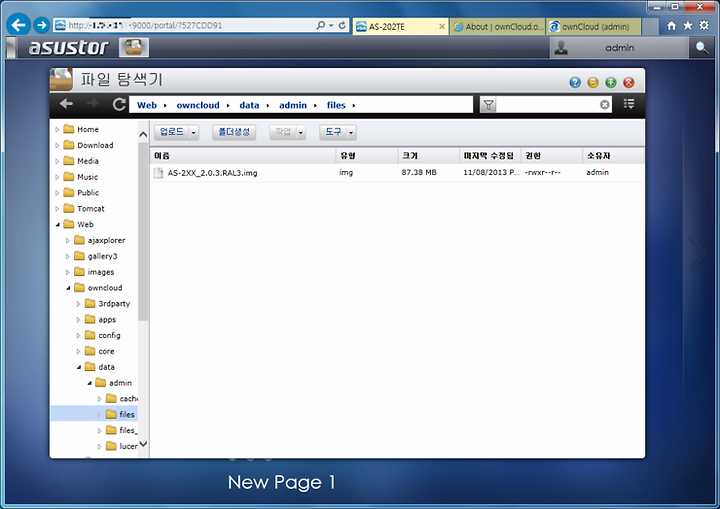Sort by 소유자 owner column header

[614, 156]
